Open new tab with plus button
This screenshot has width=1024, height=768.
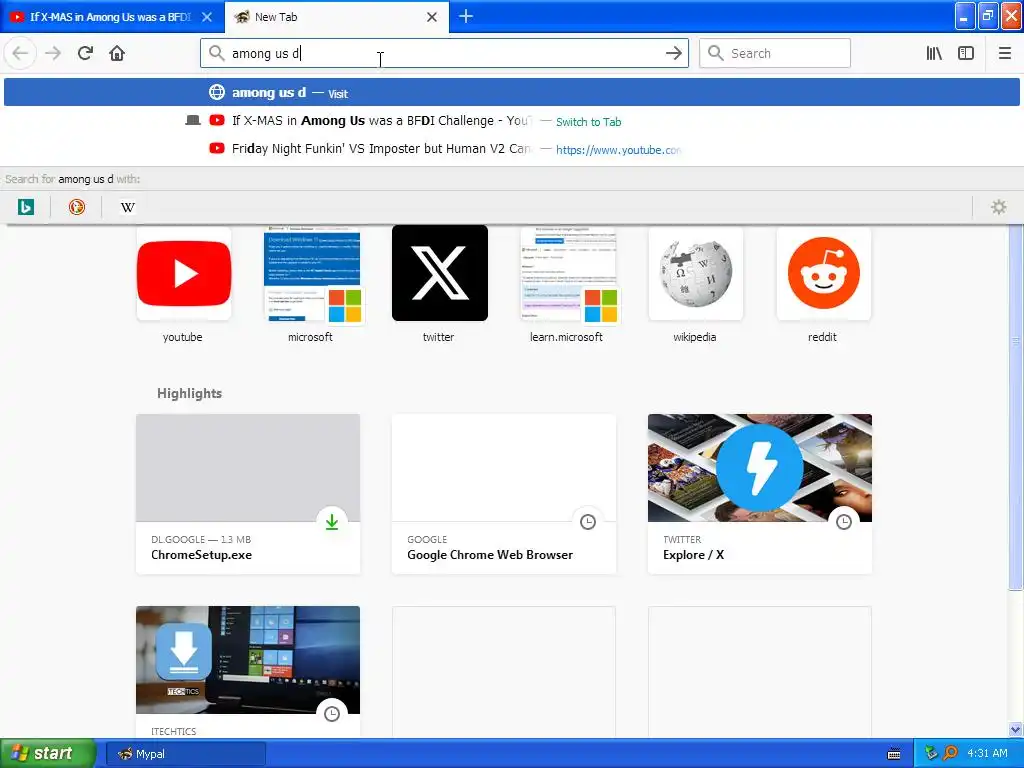coord(466,16)
